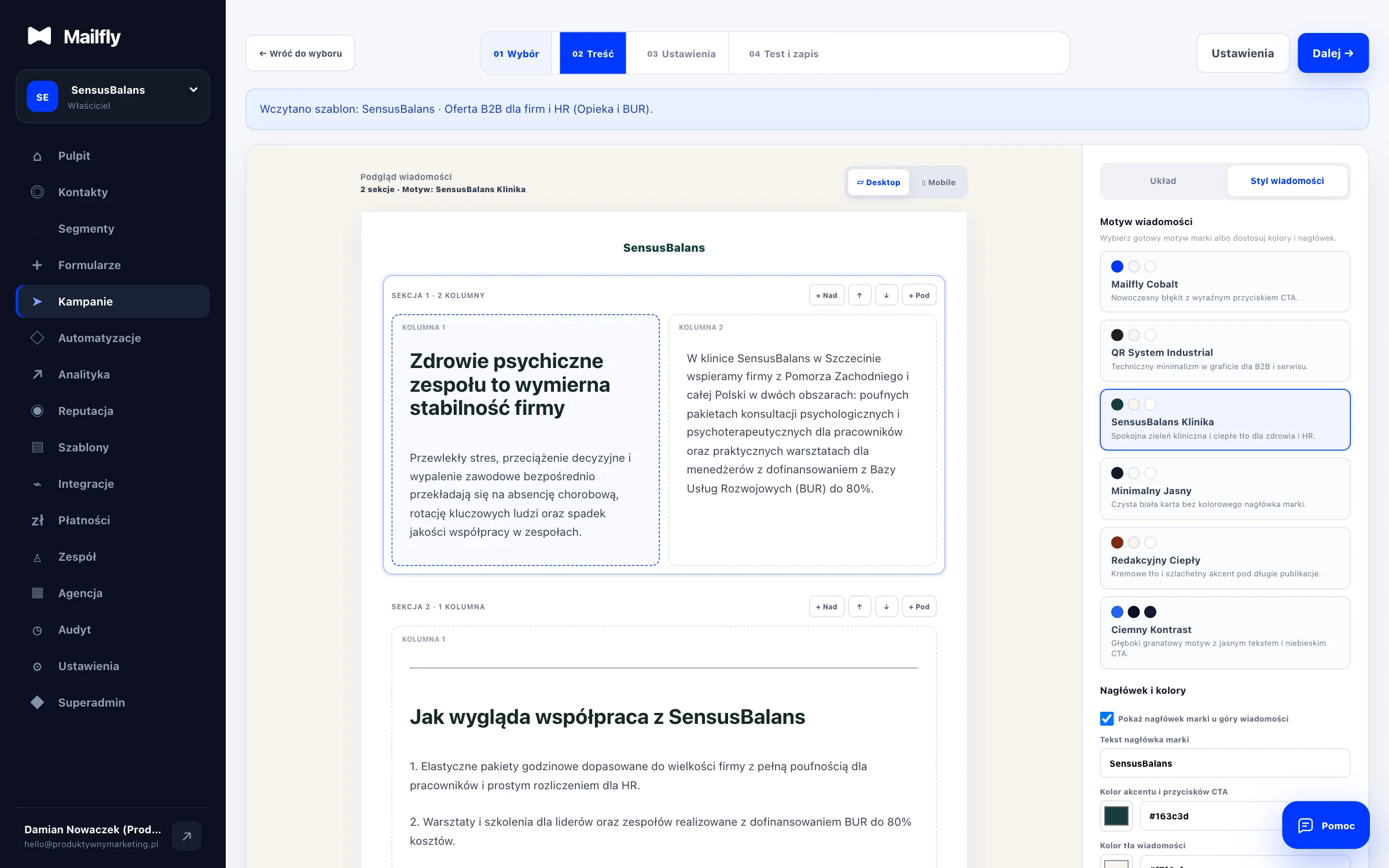Open Płatności zł icon
Screen dimensions: 1389x868
point(37,520)
